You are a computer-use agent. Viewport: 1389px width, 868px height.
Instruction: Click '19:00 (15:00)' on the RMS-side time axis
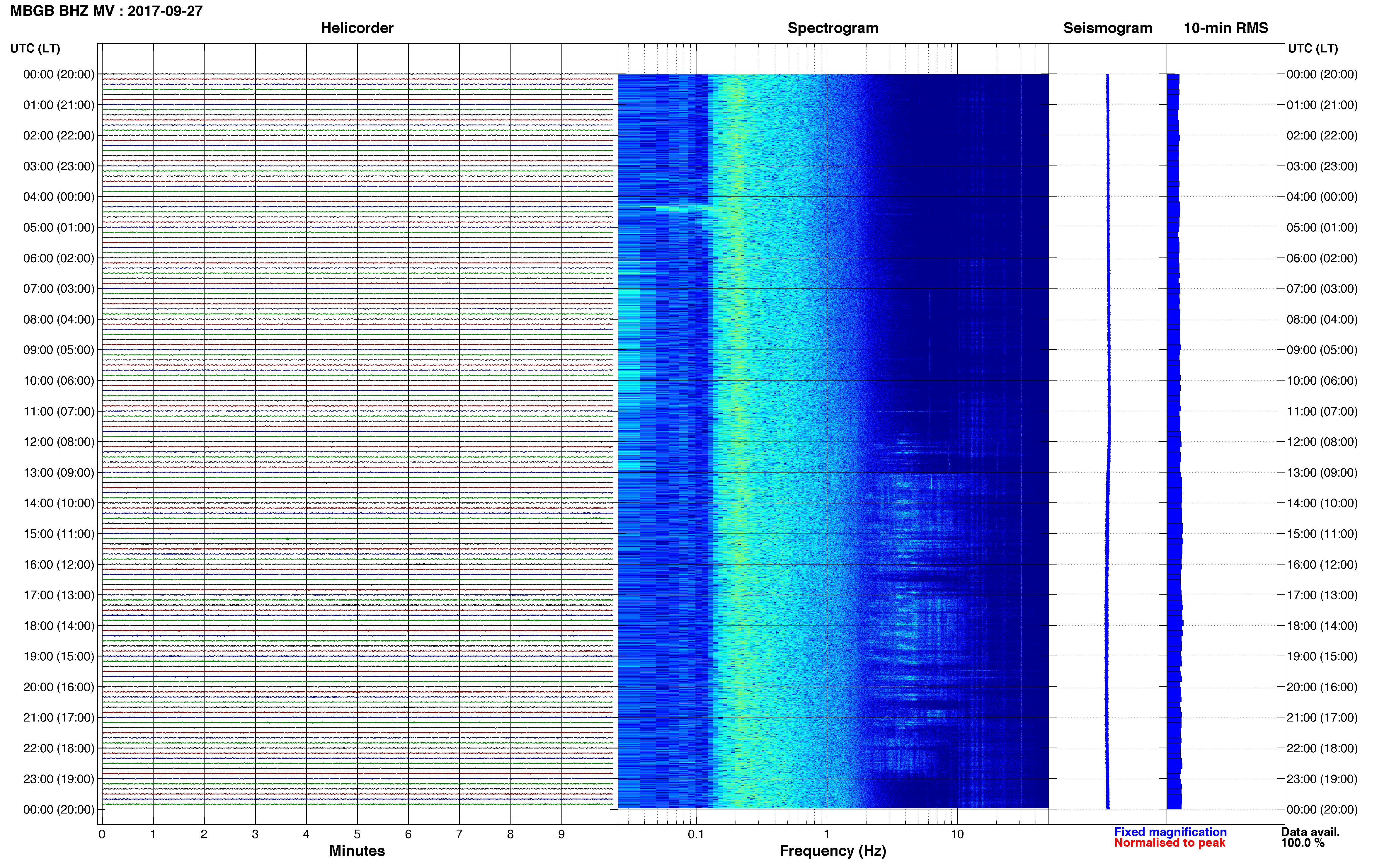point(1322,656)
